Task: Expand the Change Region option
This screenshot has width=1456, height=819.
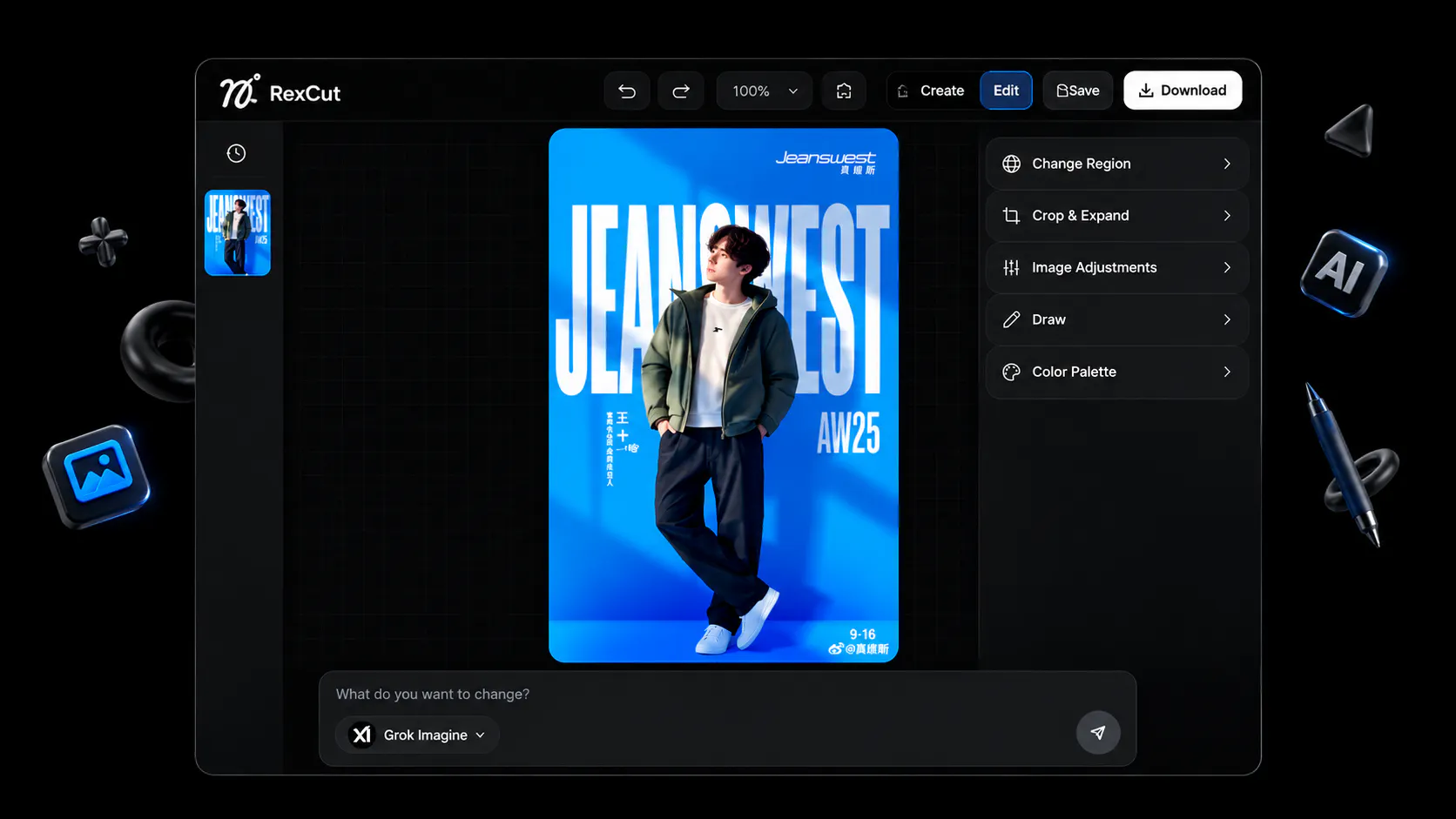Action: click(x=1117, y=164)
